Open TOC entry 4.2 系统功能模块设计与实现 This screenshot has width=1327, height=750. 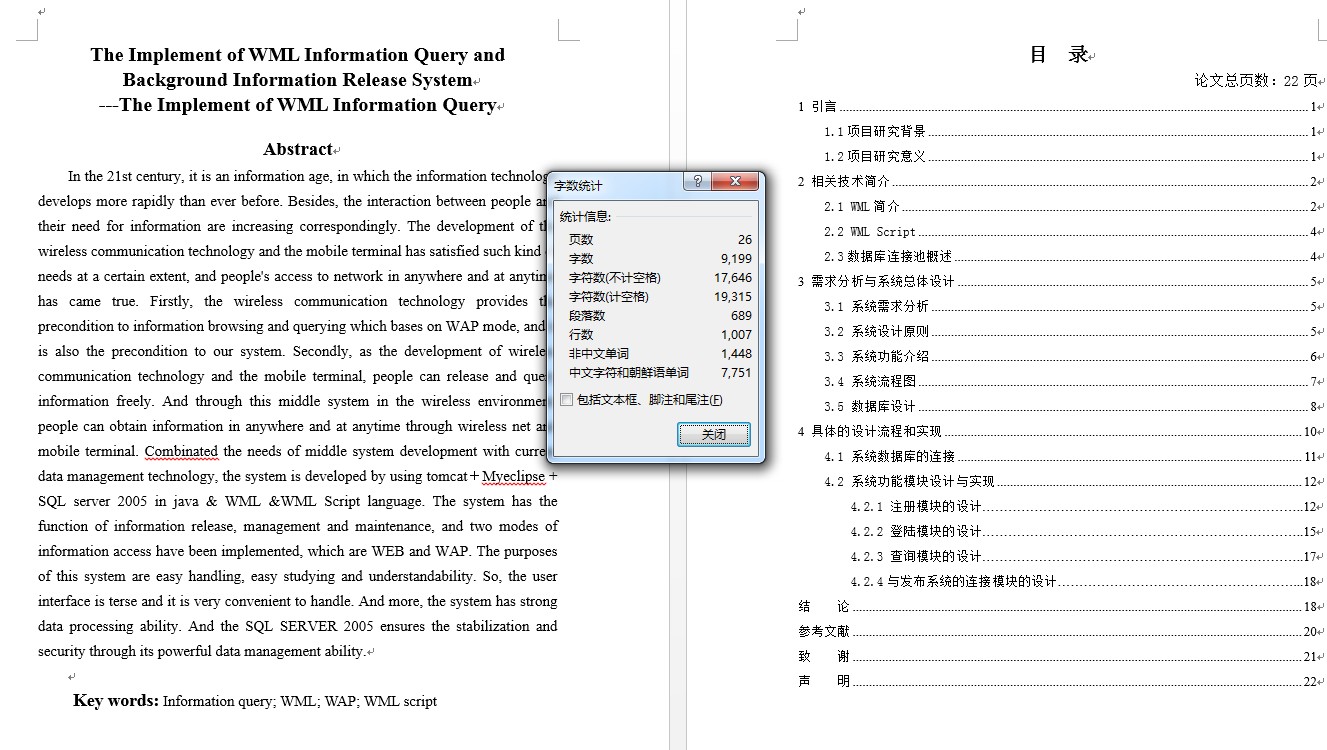pyautogui.click(x=1071, y=481)
